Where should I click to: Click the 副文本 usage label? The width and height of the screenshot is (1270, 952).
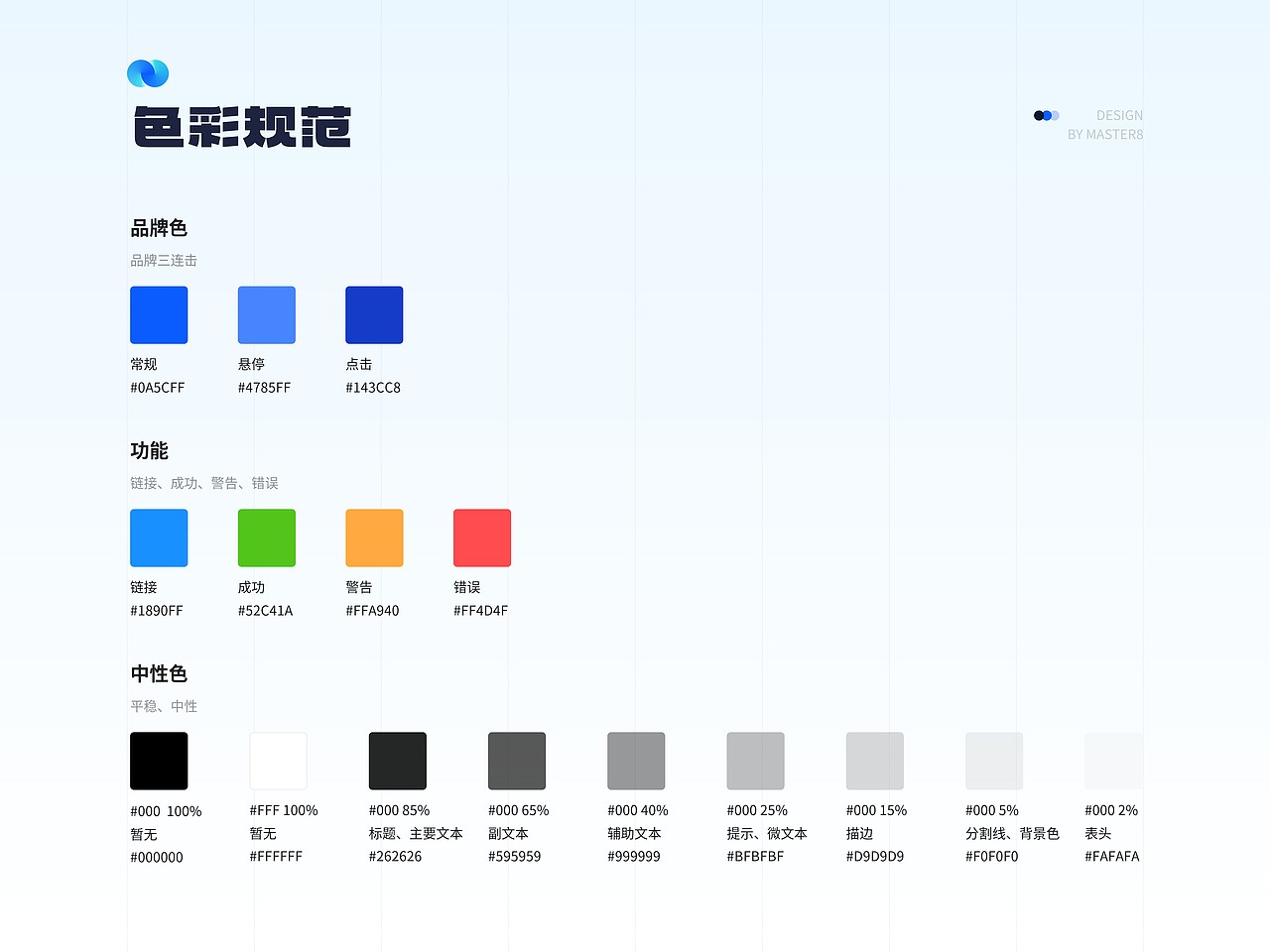[508, 834]
